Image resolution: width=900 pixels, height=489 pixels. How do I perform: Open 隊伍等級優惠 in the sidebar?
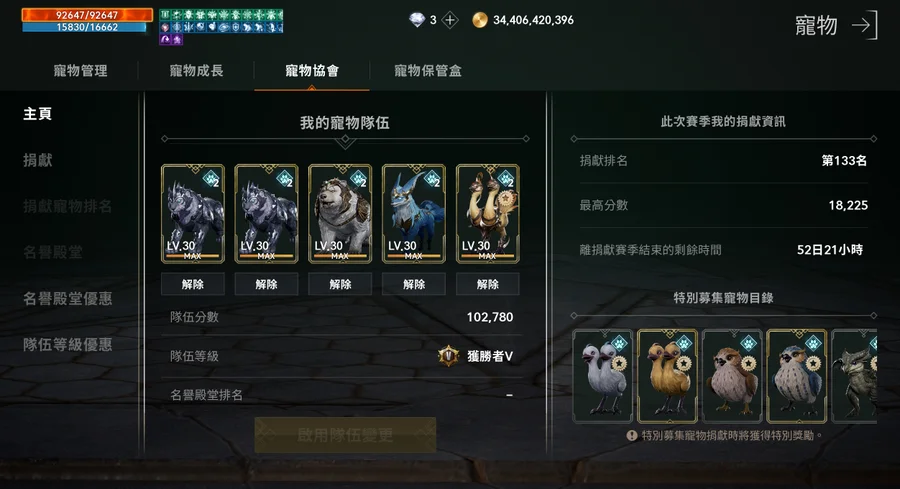(x=68, y=344)
